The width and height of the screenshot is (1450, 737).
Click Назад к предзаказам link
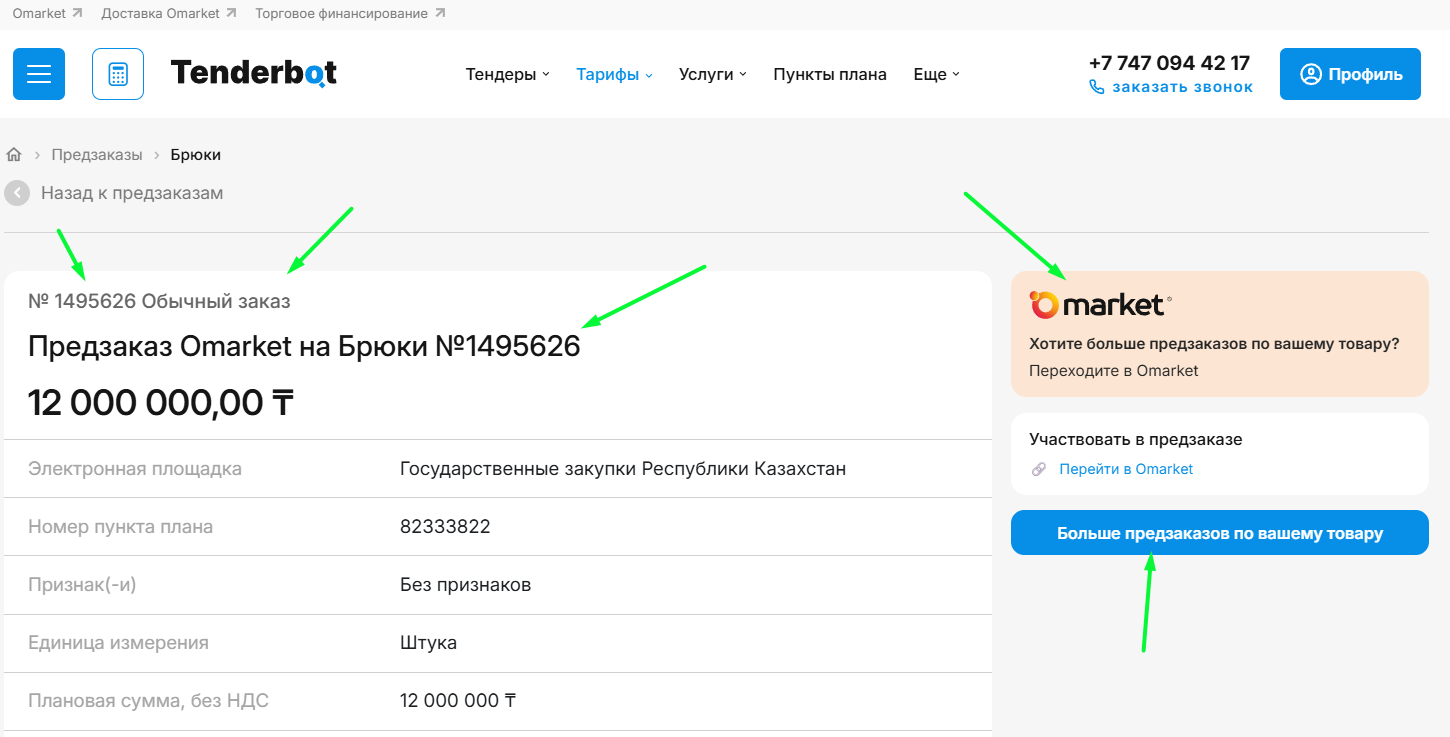coord(132,193)
